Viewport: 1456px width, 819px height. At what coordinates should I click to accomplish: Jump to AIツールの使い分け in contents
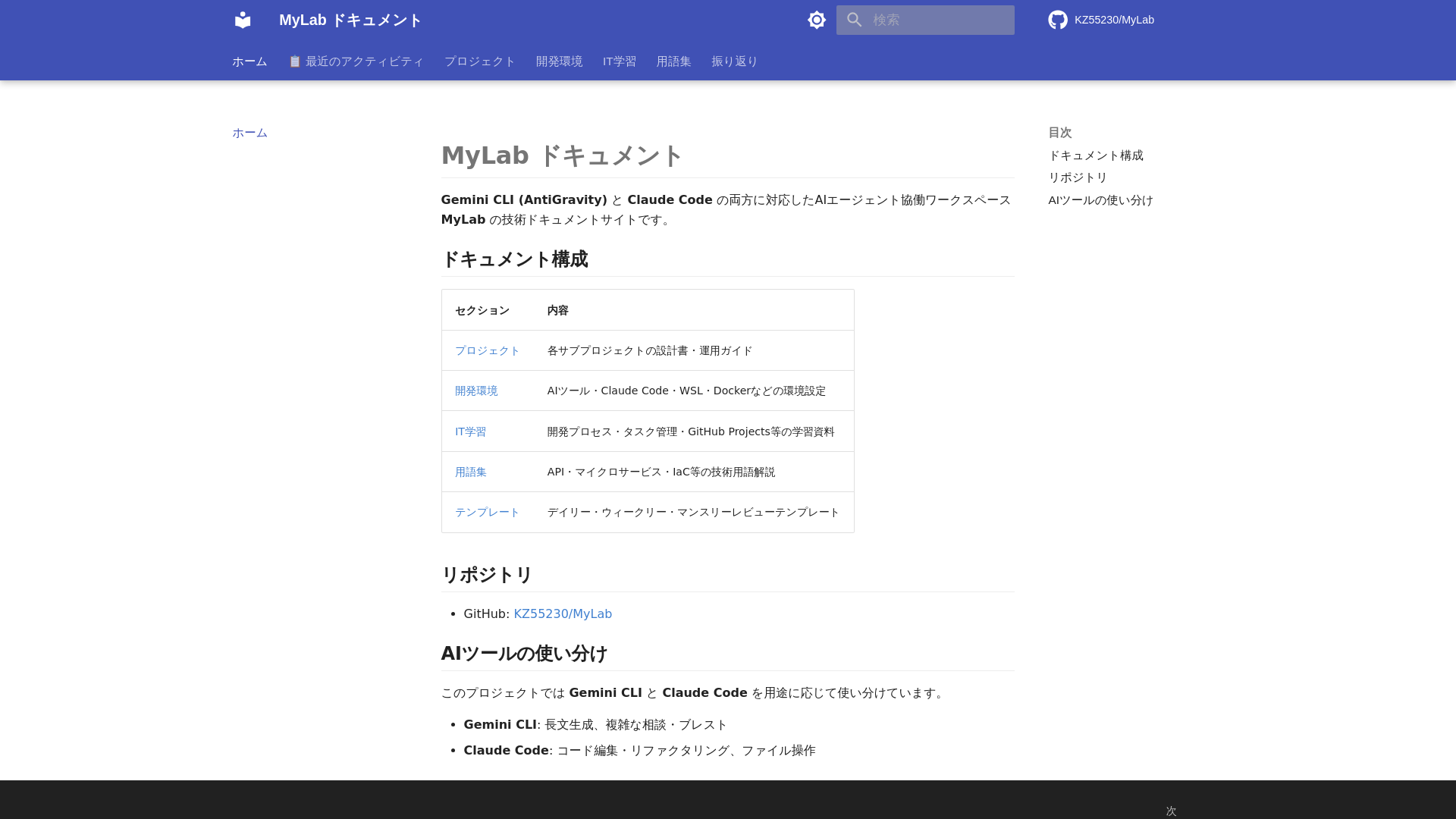click(x=1100, y=200)
